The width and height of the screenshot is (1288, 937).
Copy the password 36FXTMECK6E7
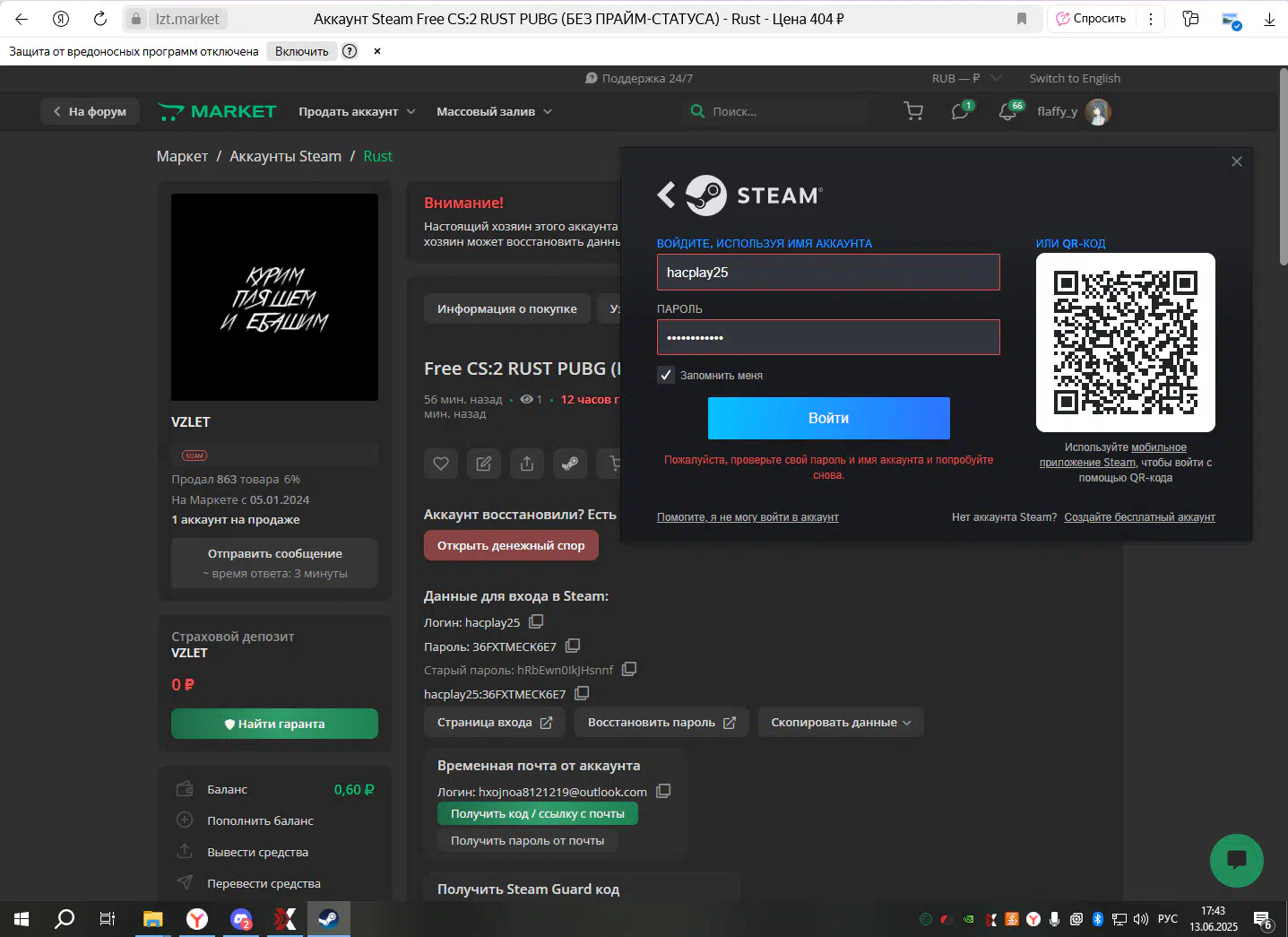tap(573, 646)
